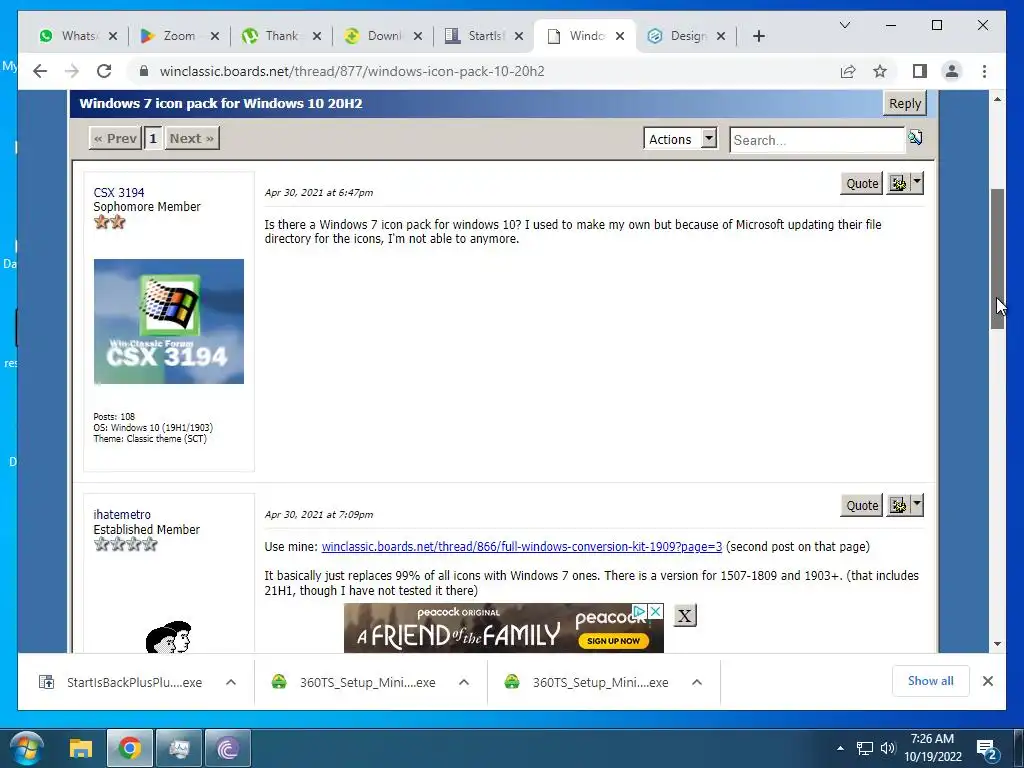Open Chrome three-dot menu
The image size is (1024, 768).
[984, 71]
